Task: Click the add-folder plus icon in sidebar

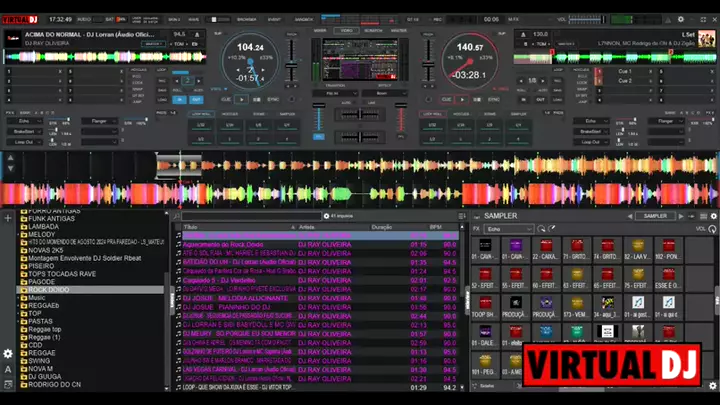Action: click(8, 218)
